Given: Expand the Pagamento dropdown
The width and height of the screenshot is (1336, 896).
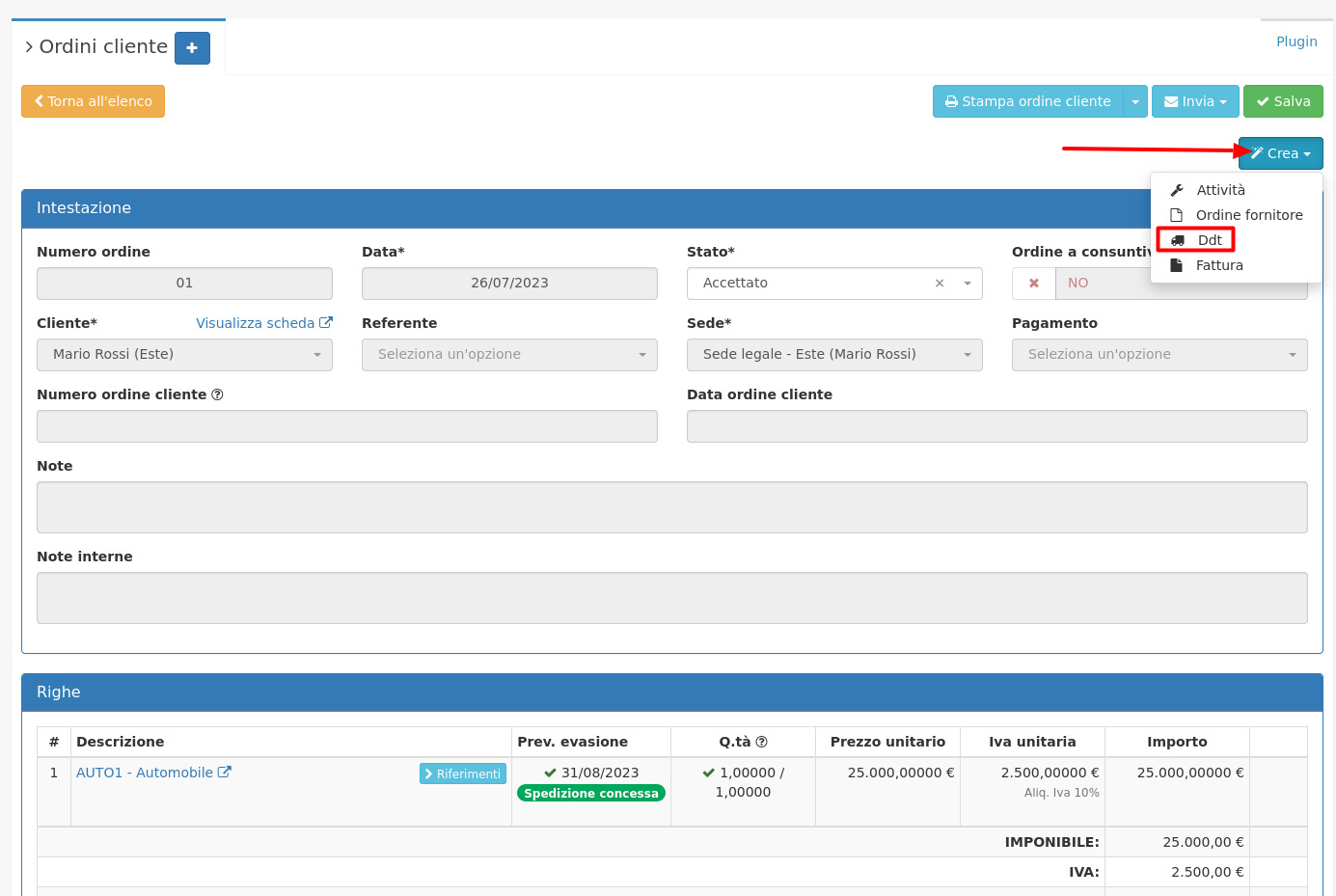Looking at the screenshot, I should [x=1159, y=355].
